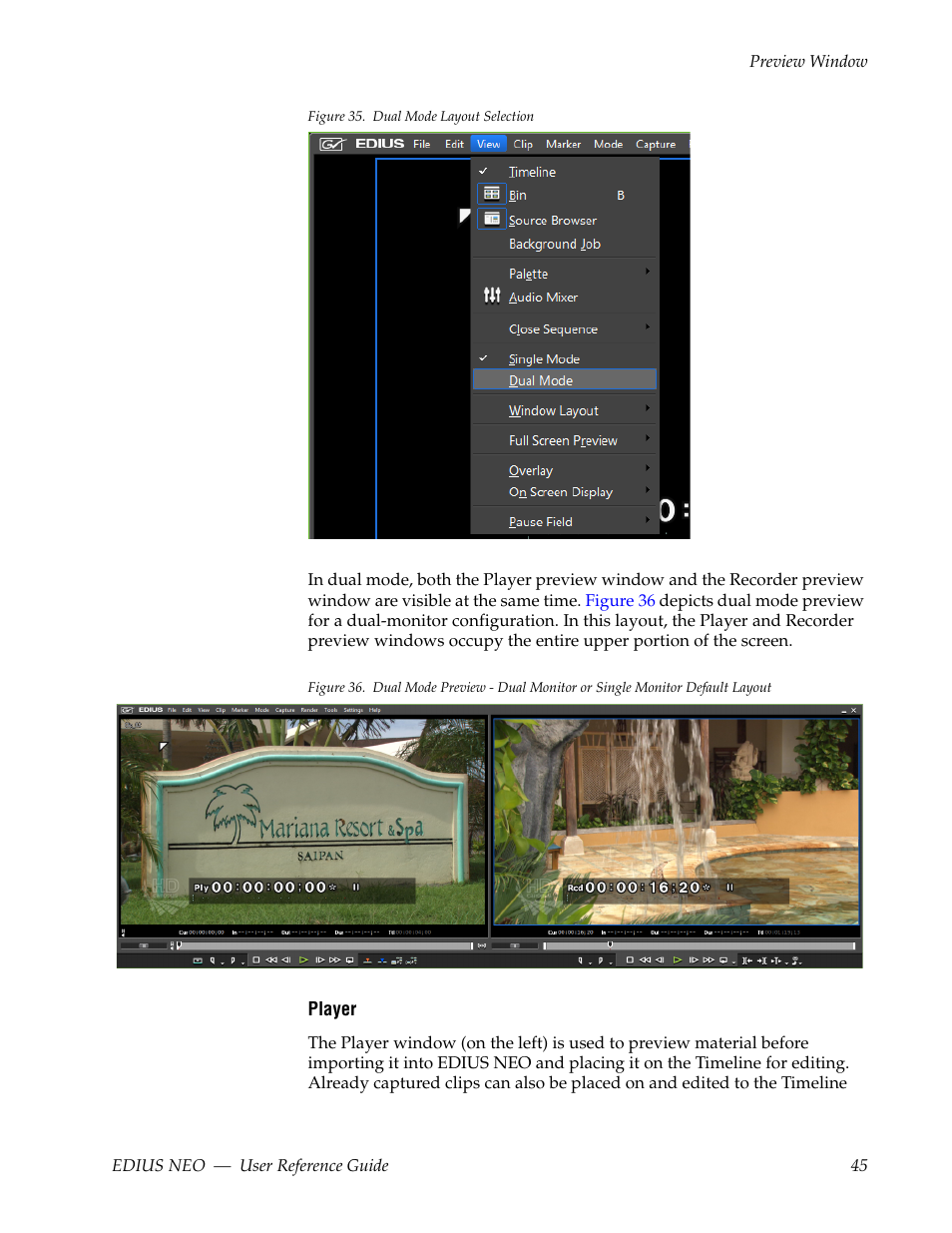
Task: Set In point in Recorder
Action: pyautogui.click(x=581, y=960)
